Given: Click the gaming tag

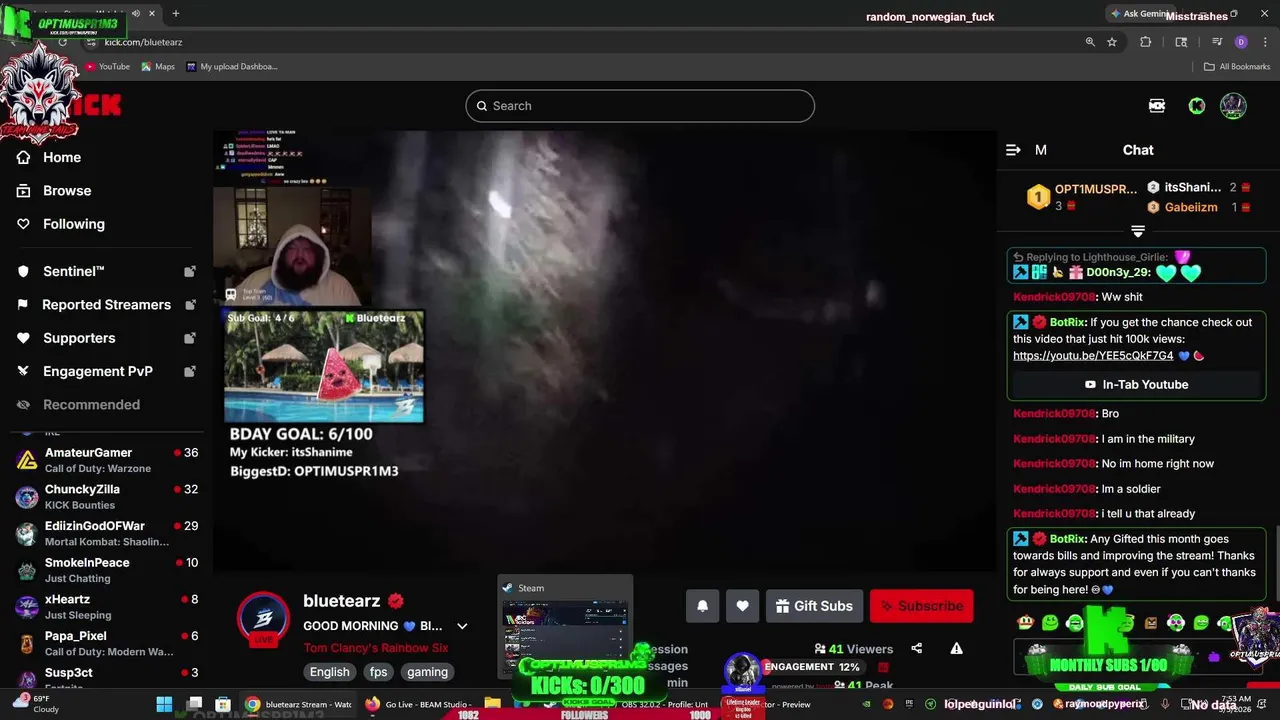Looking at the screenshot, I should [427, 672].
